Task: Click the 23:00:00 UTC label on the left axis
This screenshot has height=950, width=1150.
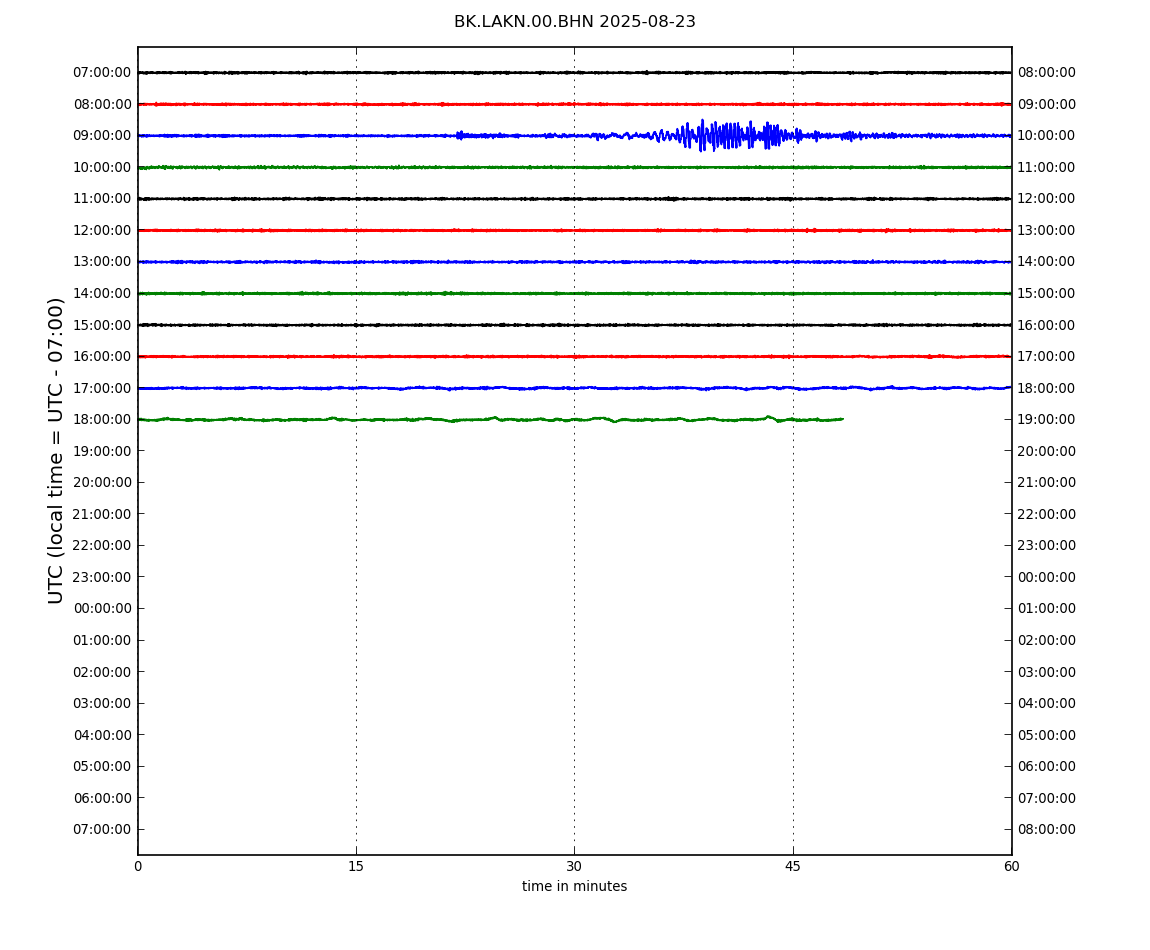Action: (102, 577)
